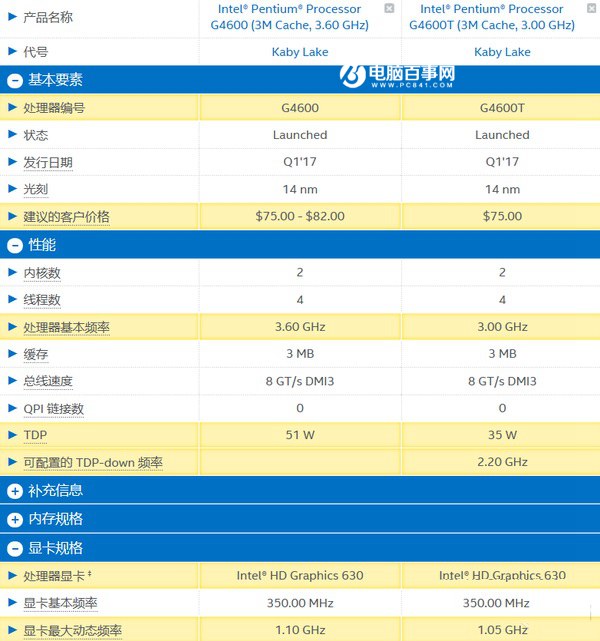This screenshot has height=641, width=600.
Task: Open the Kaby Lake link under G4600
Action: tap(300, 52)
